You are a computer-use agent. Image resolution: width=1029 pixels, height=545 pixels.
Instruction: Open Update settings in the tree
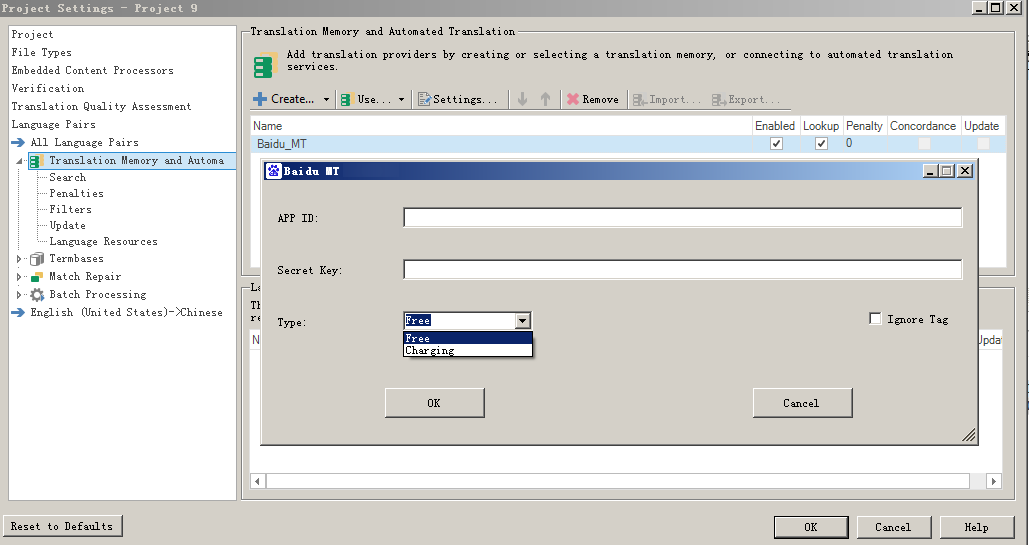click(68, 225)
